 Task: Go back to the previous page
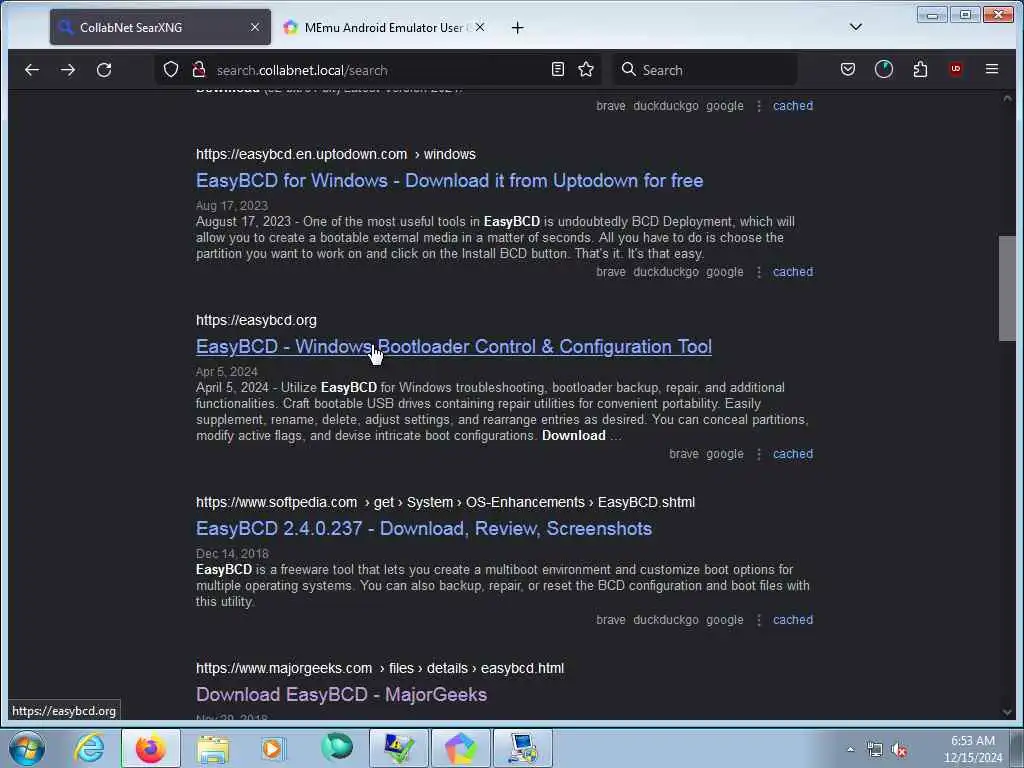(31, 69)
